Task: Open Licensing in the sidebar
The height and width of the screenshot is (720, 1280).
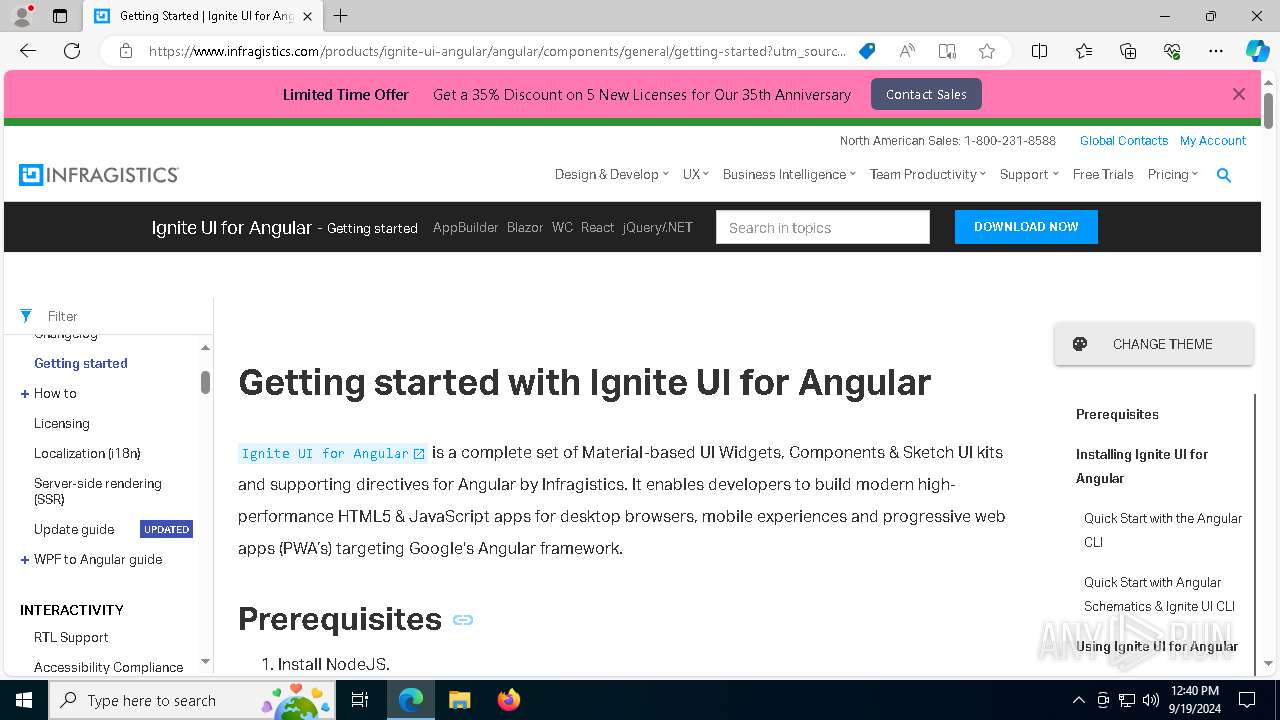Action: [x=62, y=424]
